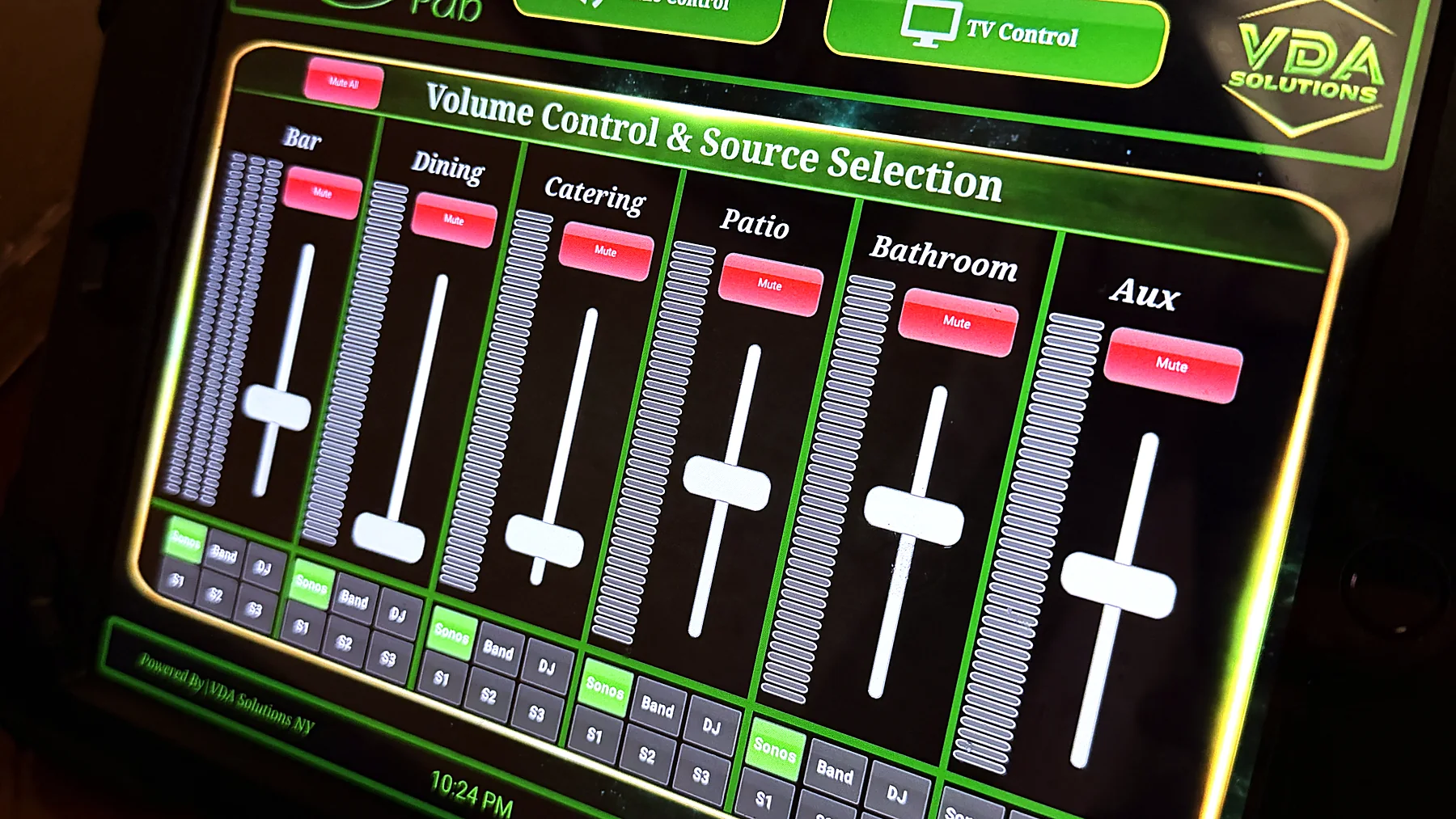The width and height of the screenshot is (1456, 819).
Task: Click 'Powered By VDA Solutions NY' text
Action: point(226,692)
